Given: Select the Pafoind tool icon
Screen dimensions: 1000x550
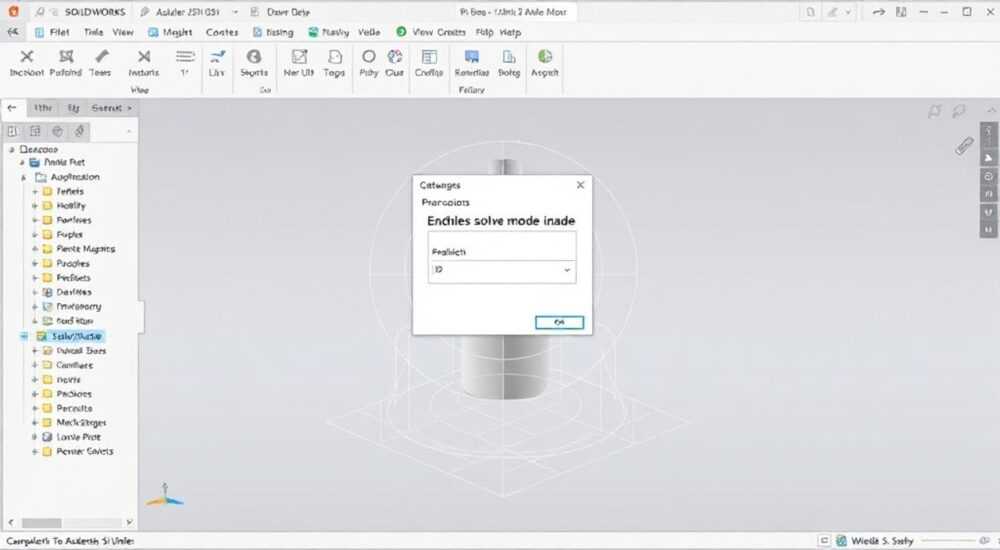Looking at the screenshot, I should (66, 57).
